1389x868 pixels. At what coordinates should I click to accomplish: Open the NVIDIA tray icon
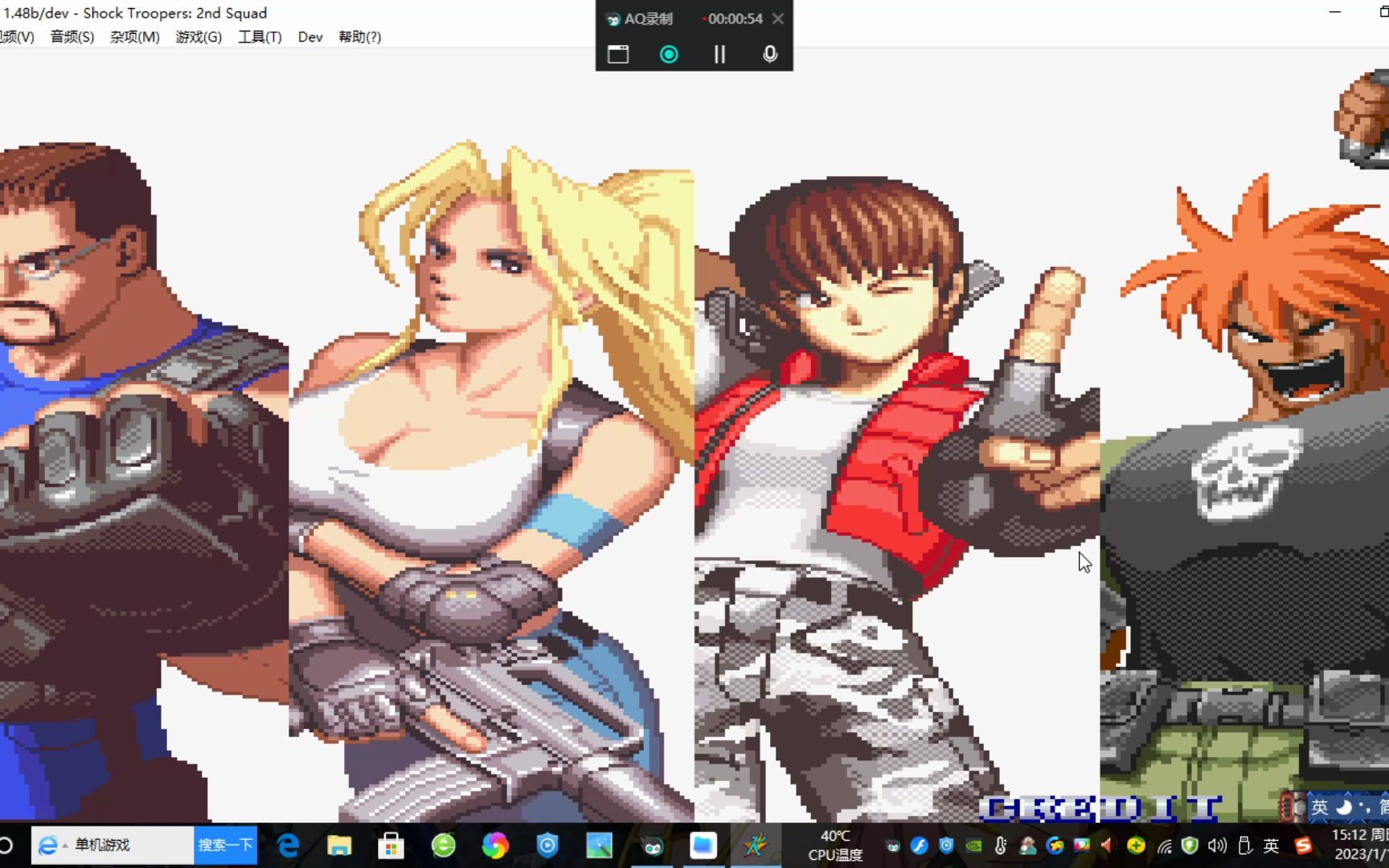(x=973, y=845)
